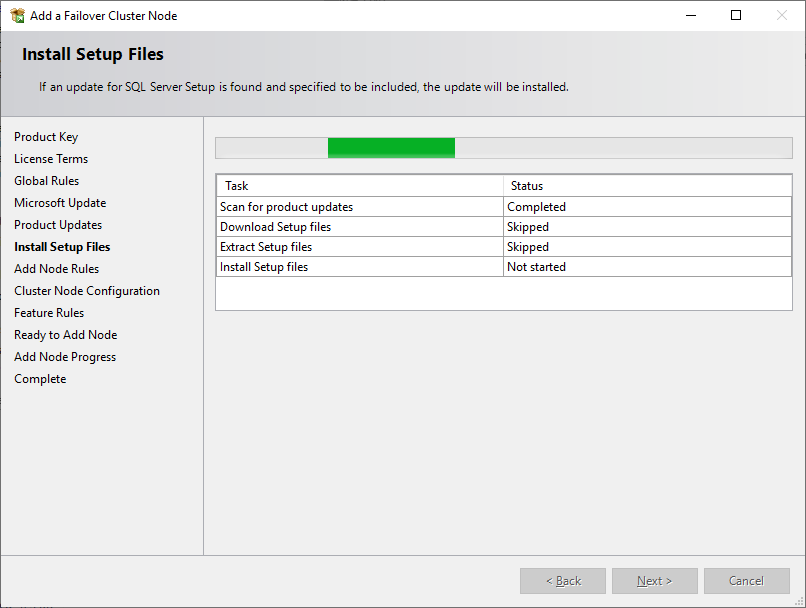Select the Add Node Progress step
The height and width of the screenshot is (608, 806).
pos(65,357)
